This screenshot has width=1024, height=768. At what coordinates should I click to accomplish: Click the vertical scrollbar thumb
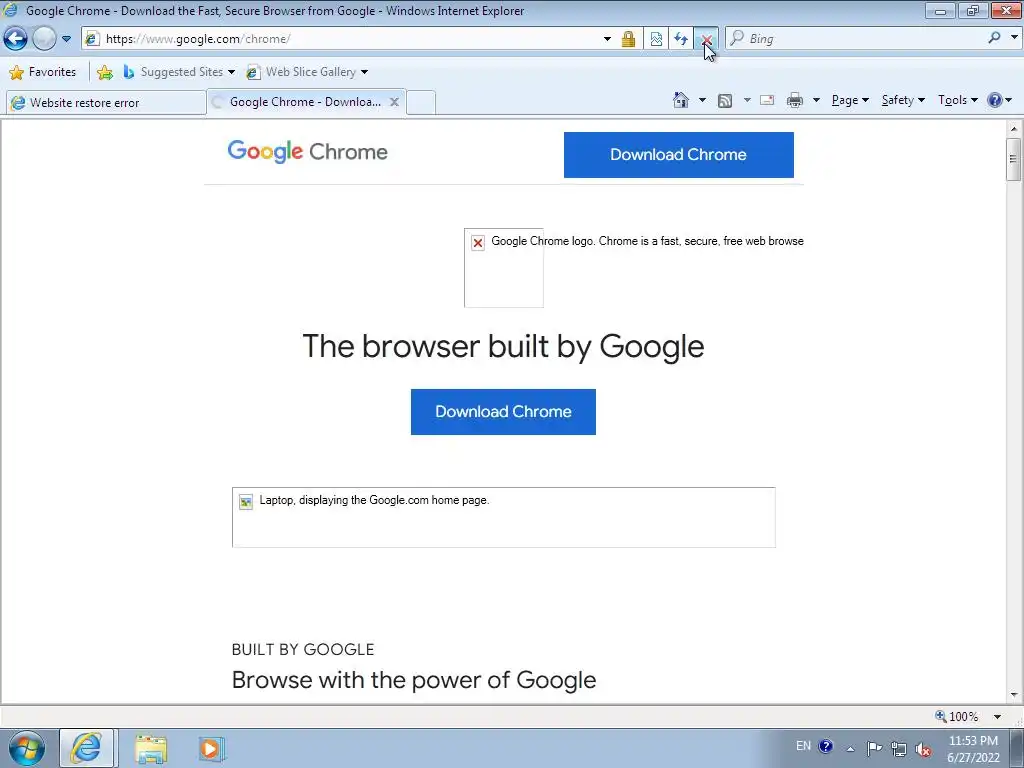[1014, 159]
